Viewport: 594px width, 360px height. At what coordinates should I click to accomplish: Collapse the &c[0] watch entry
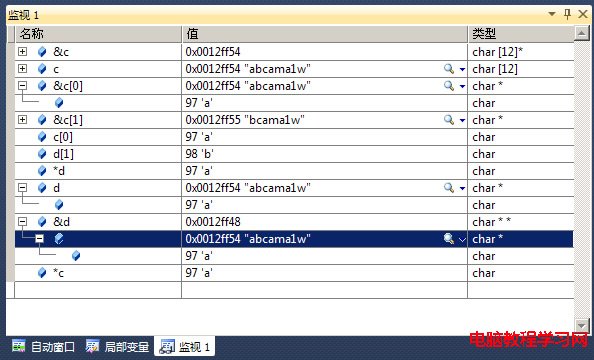point(22,86)
